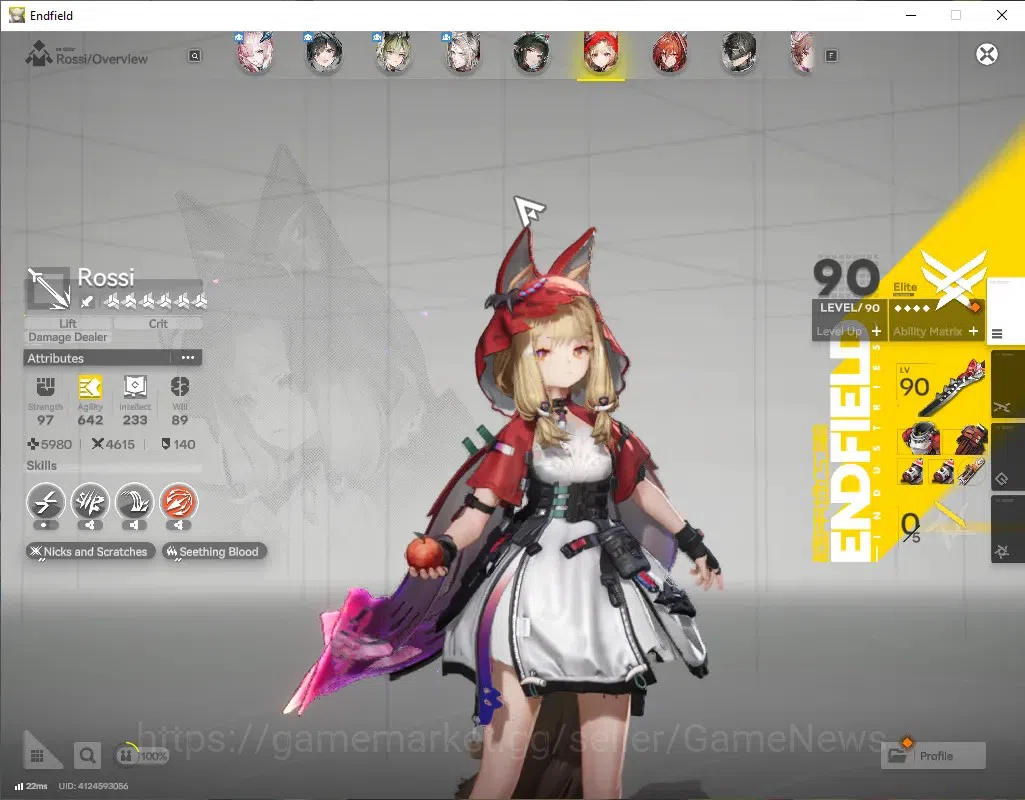Open the first red canister kit slot

911,471
